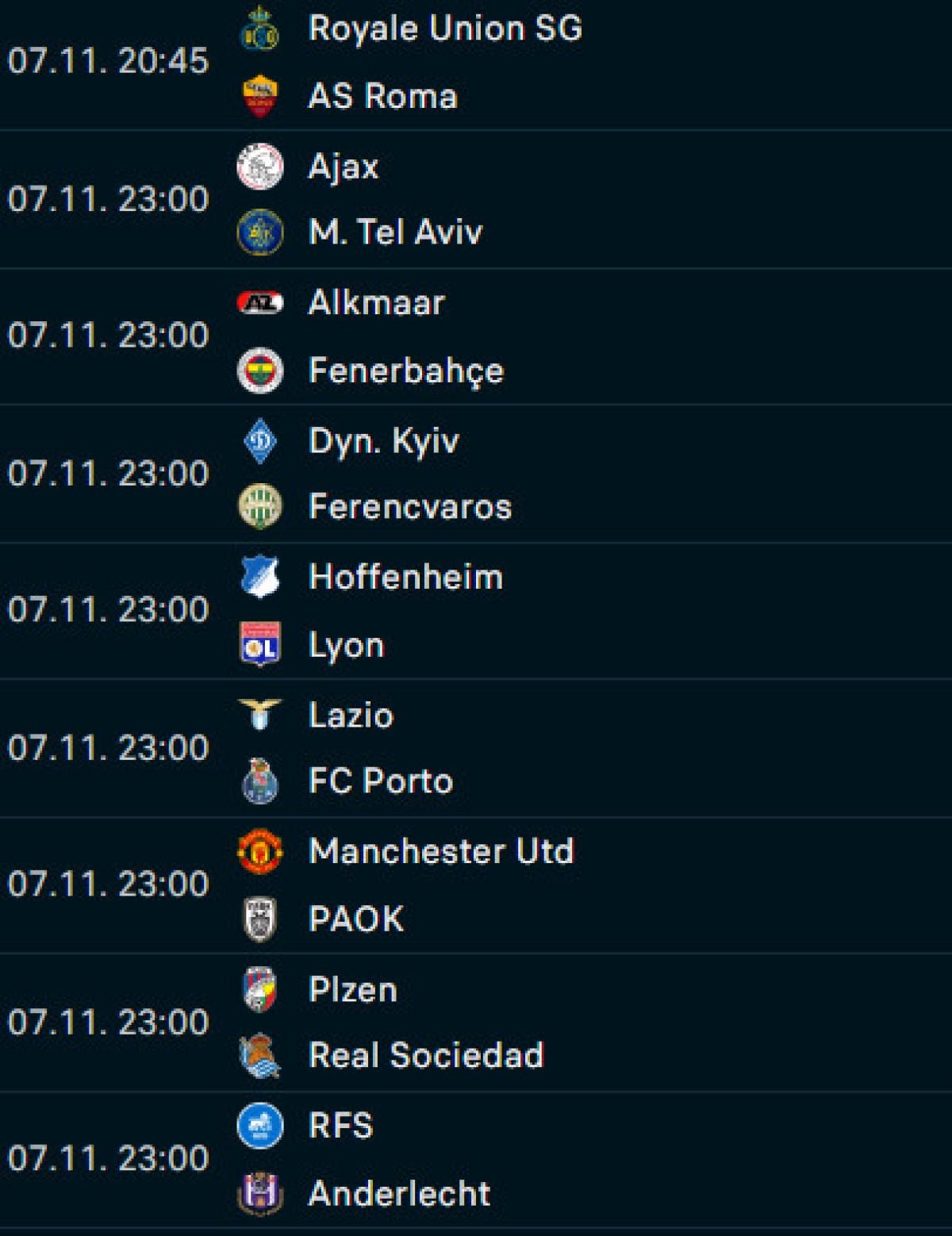This screenshot has width=952, height=1236.
Task: Click the Fenerbahçe club crest
Action: click(259, 370)
